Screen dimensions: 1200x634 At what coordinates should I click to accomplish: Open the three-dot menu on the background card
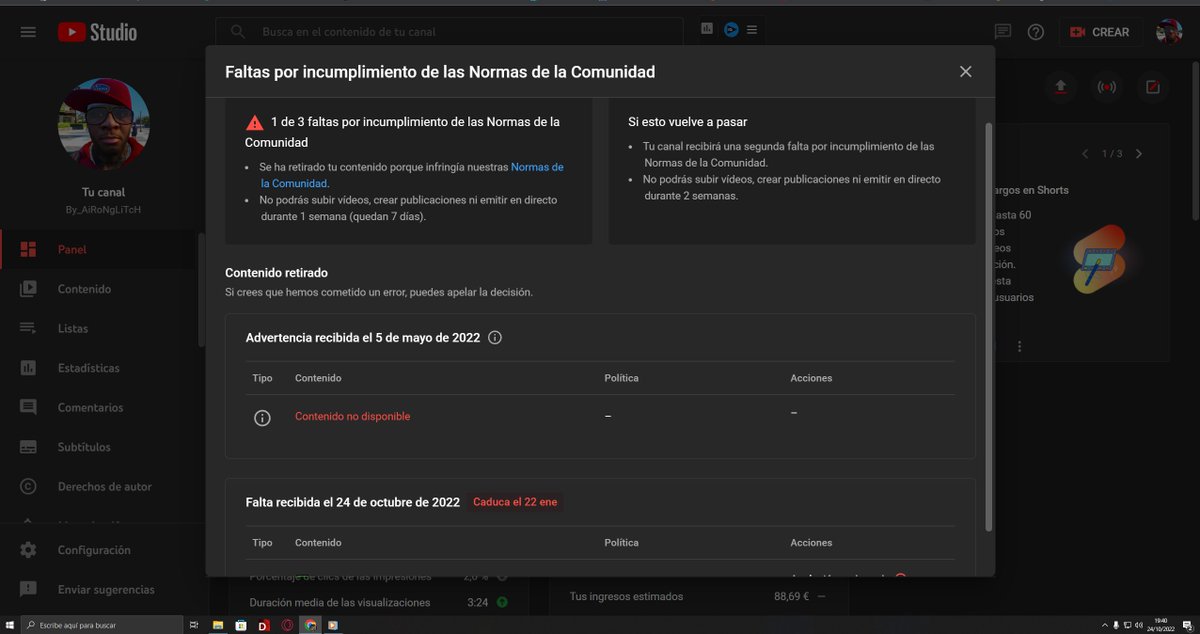coord(1020,346)
